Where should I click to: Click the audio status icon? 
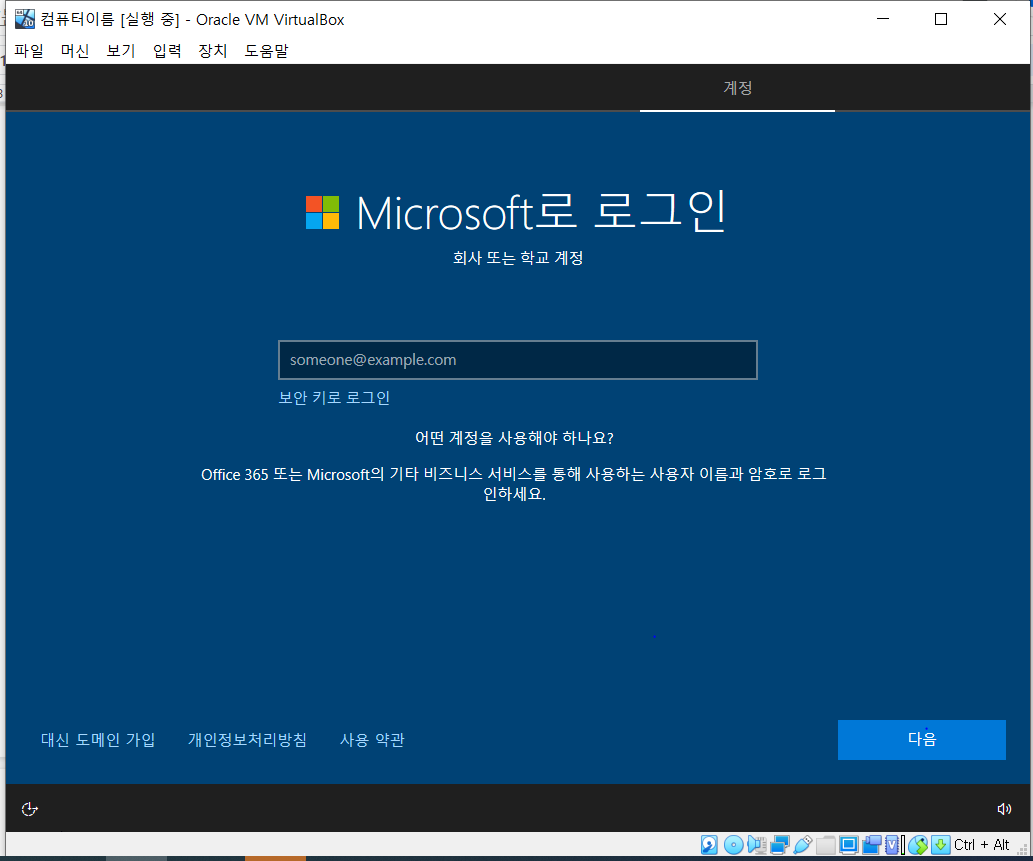(x=757, y=845)
